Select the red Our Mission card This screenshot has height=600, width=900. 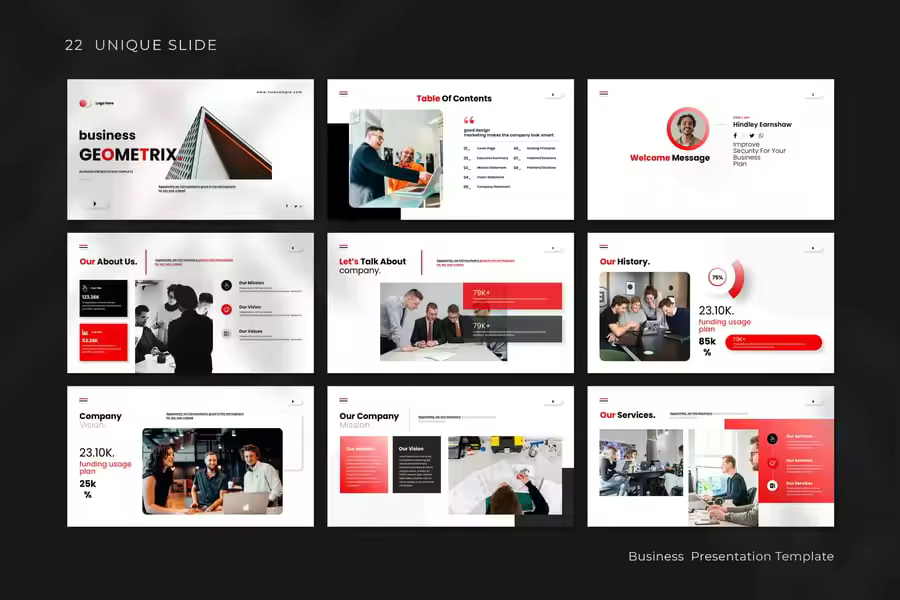click(363, 464)
